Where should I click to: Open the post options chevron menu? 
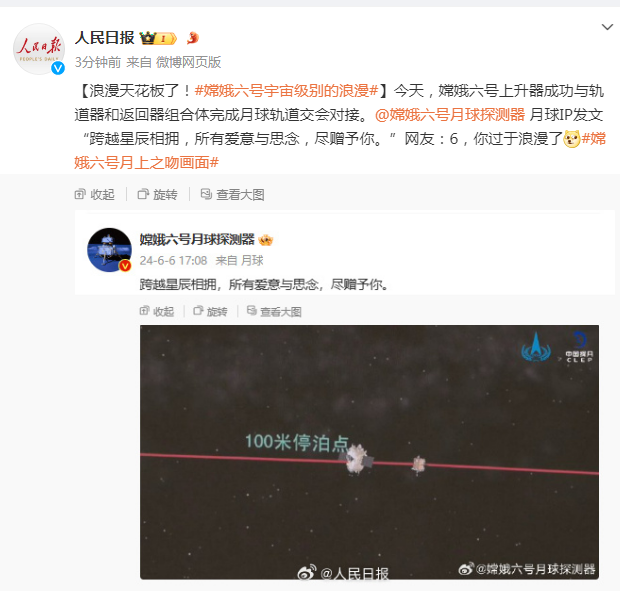click(x=607, y=27)
